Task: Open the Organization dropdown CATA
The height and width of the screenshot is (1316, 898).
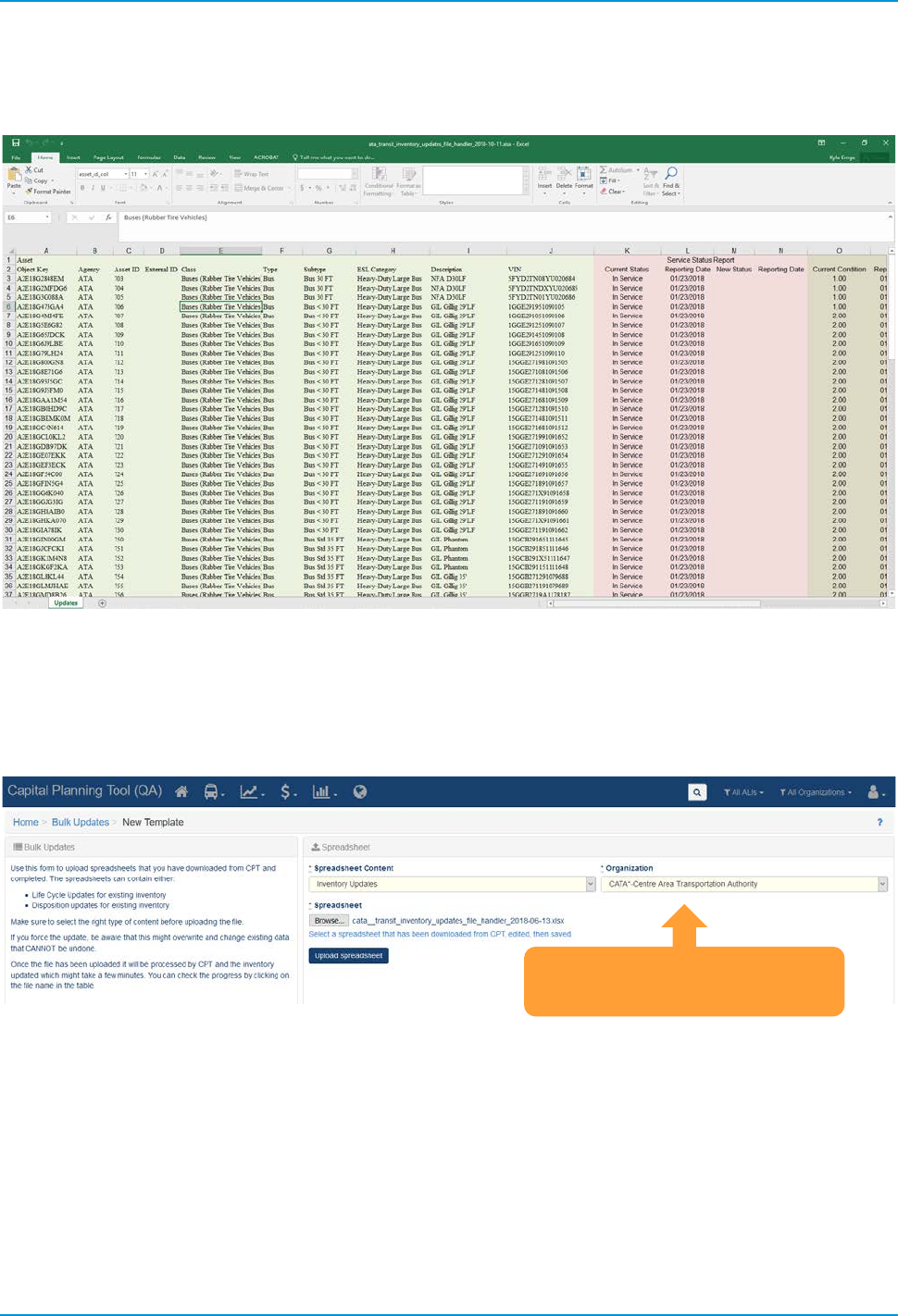Action: (x=744, y=884)
